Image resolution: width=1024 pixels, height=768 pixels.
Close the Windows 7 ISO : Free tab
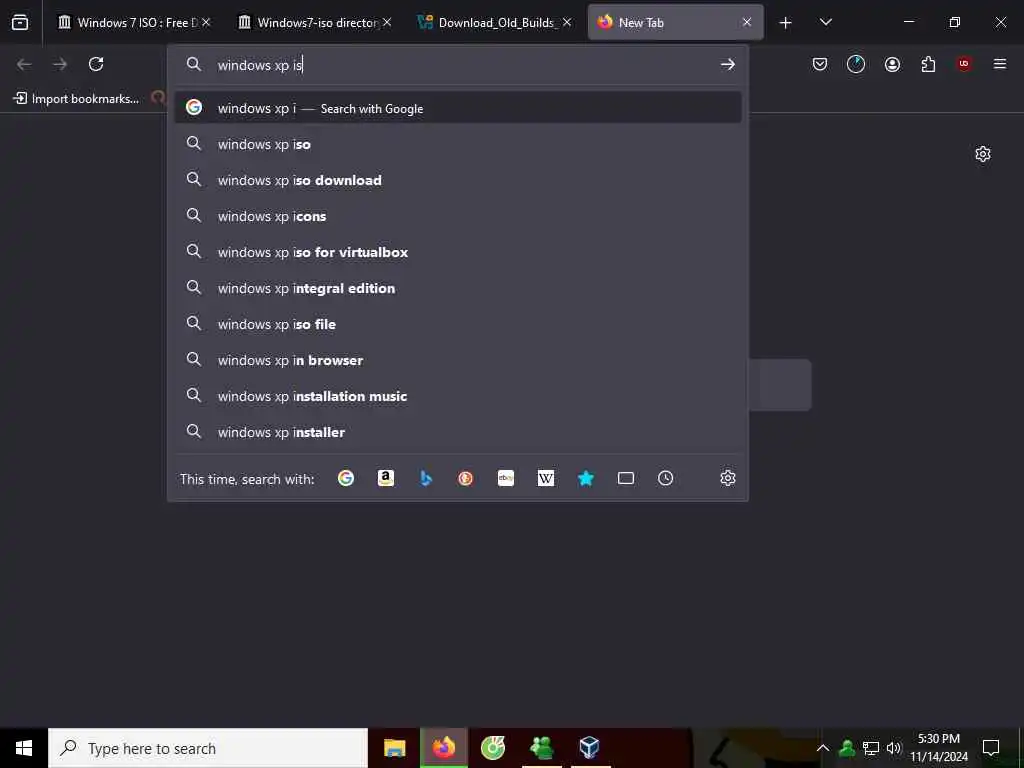click(206, 22)
